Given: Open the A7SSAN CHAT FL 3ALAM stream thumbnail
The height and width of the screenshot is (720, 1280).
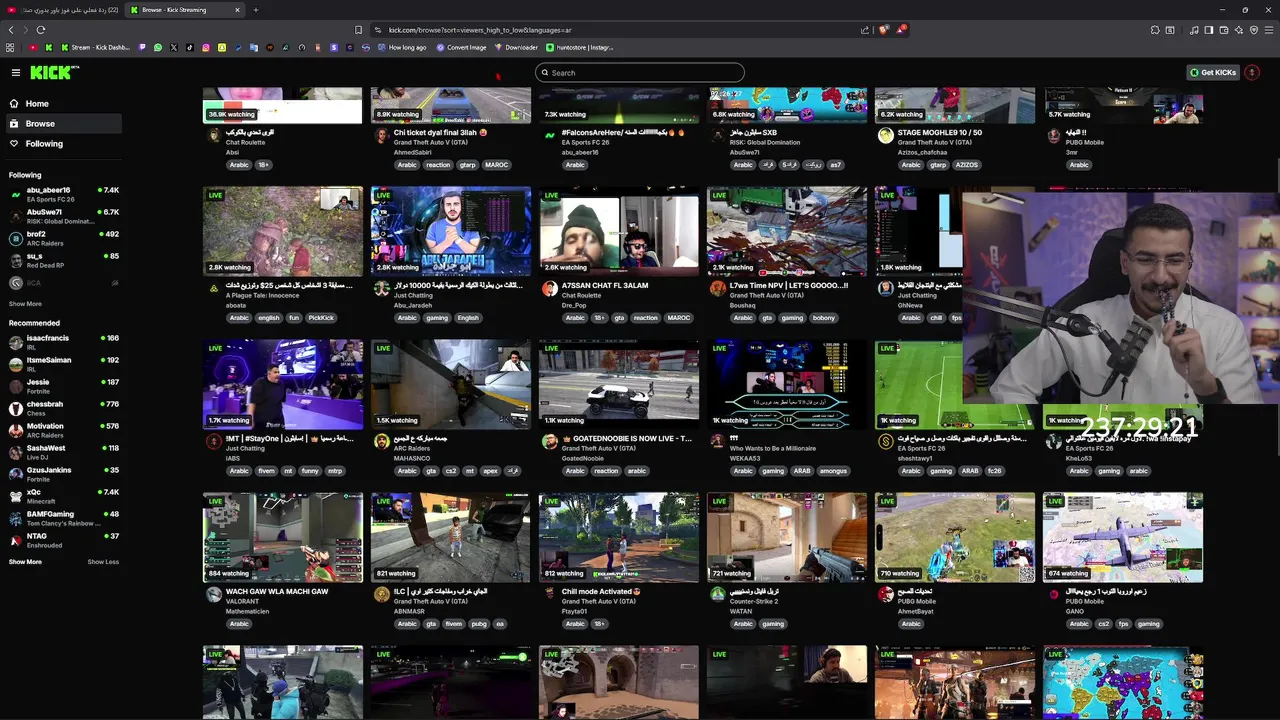Looking at the screenshot, I should point(619,231).
